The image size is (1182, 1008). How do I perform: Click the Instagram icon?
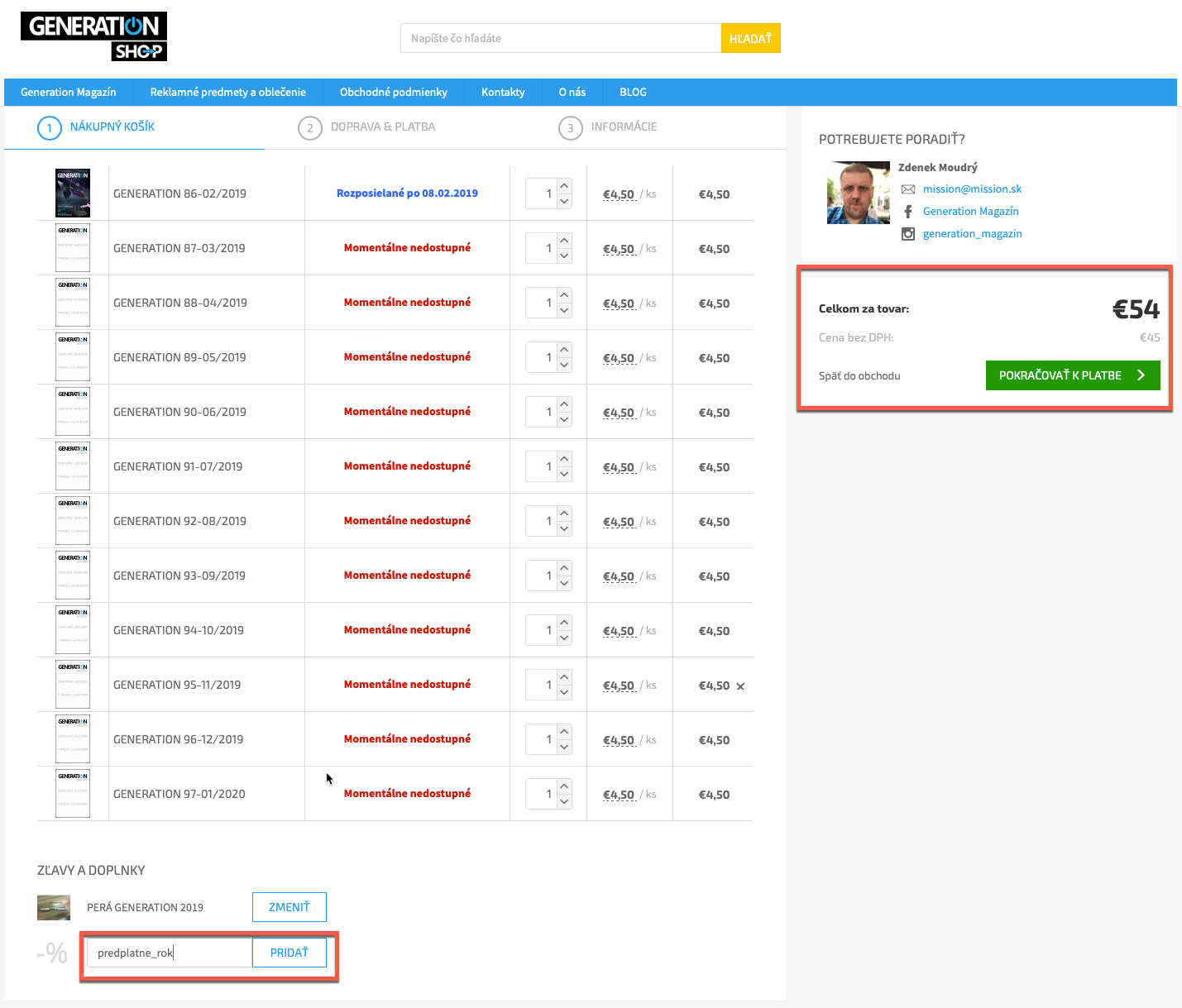(x=908, y=234)
